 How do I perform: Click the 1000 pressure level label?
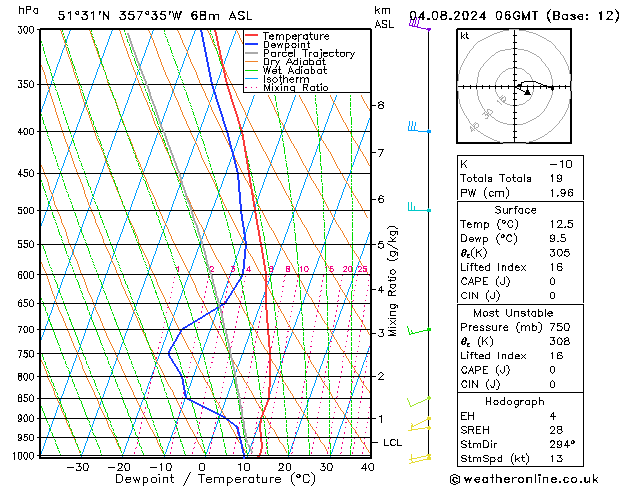24,456
